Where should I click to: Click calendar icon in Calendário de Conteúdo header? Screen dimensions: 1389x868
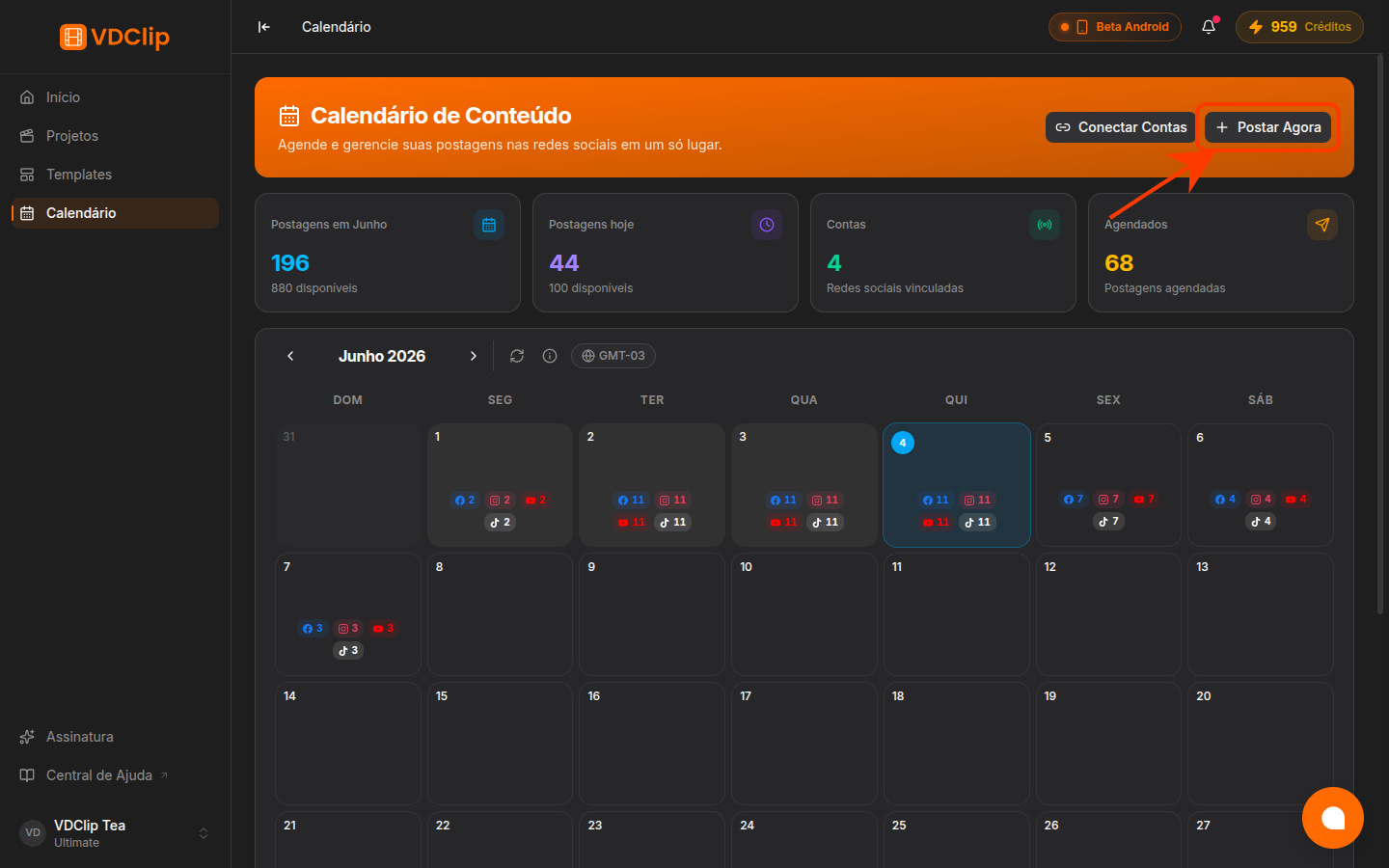[x=289, y=116]
